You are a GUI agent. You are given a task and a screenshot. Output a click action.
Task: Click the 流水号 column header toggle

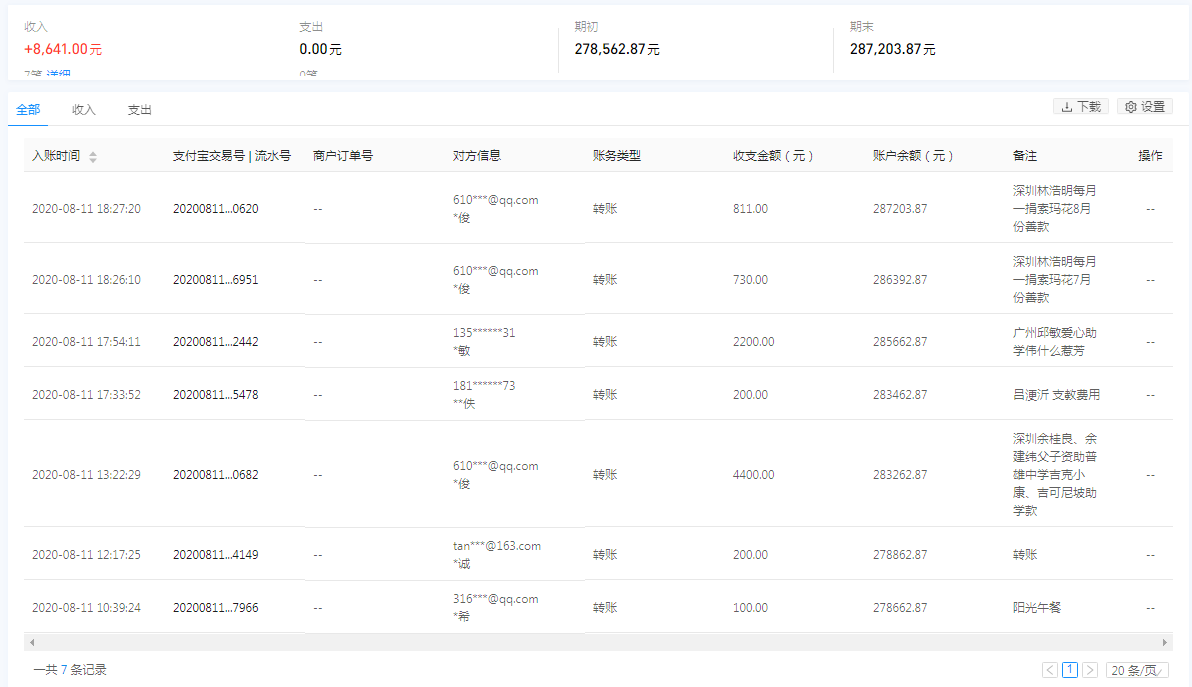(x=272, y=156)
